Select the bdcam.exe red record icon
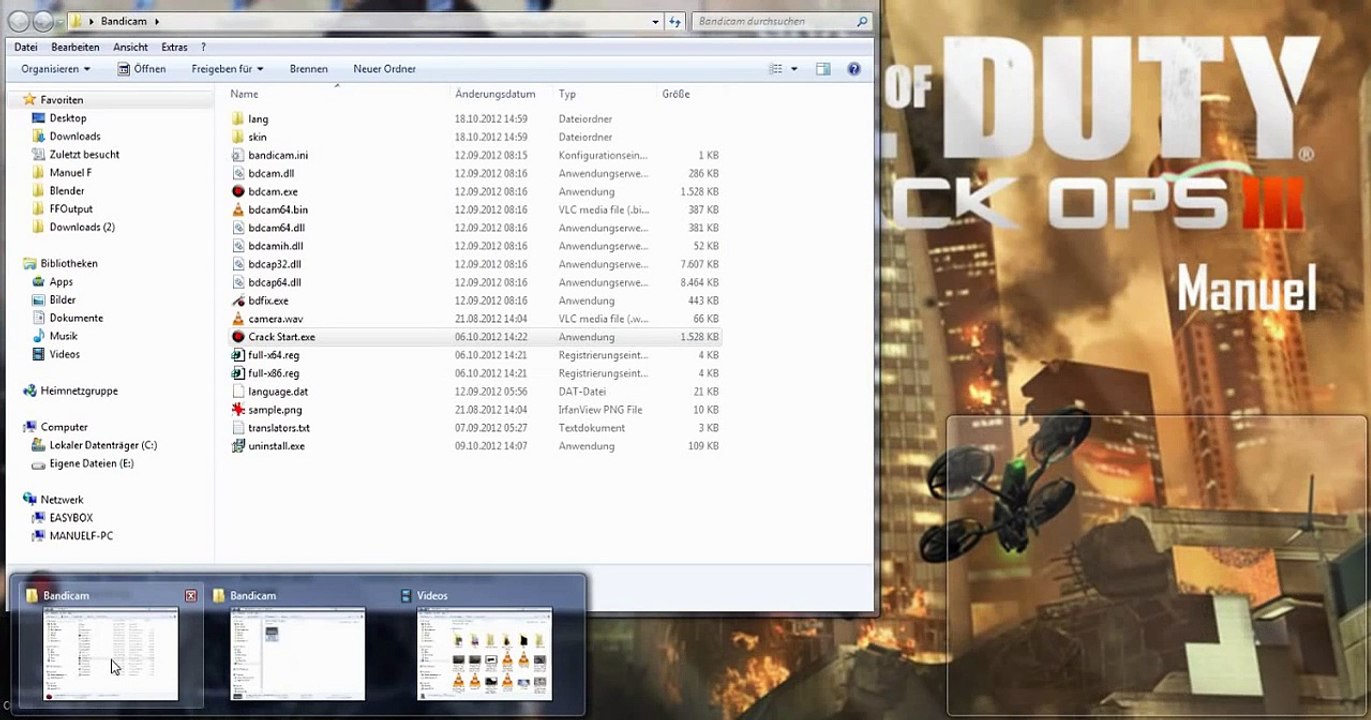 [x=238, y=191]
